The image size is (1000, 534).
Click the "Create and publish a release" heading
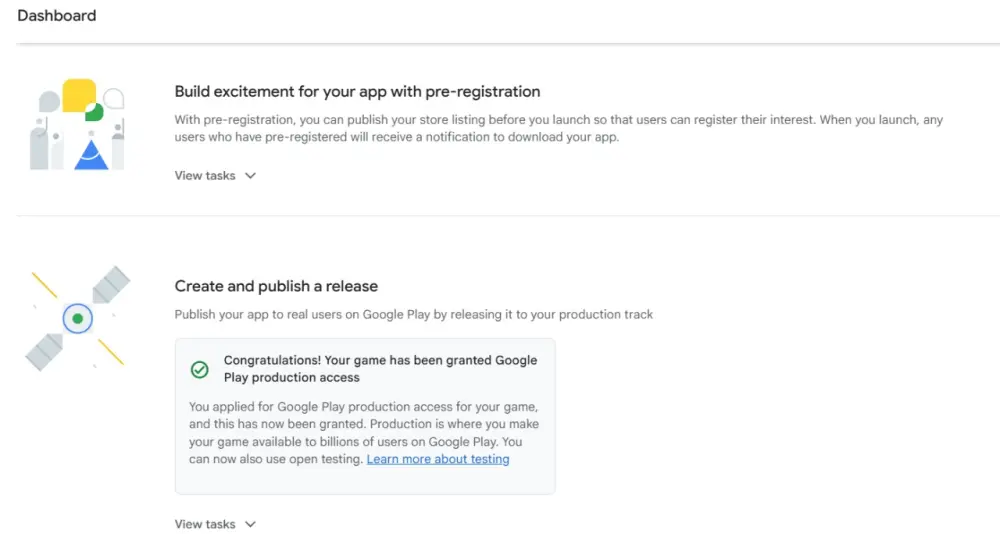[x=276, y=286]
